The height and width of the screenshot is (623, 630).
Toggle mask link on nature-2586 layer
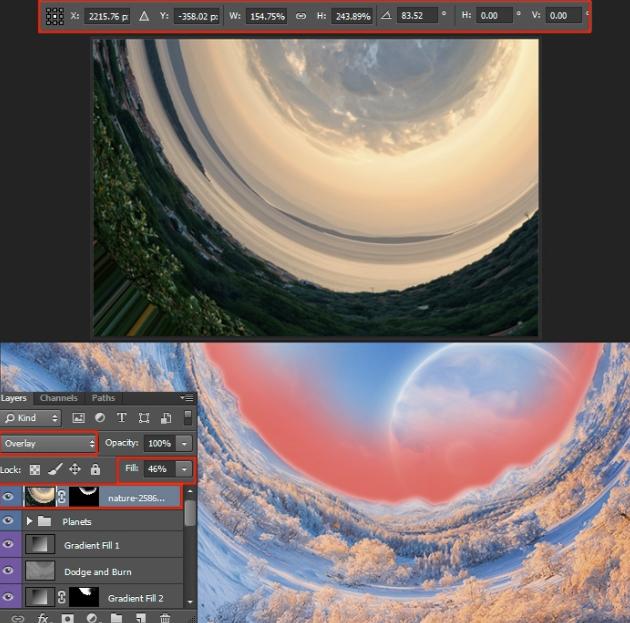pos(62,497)
